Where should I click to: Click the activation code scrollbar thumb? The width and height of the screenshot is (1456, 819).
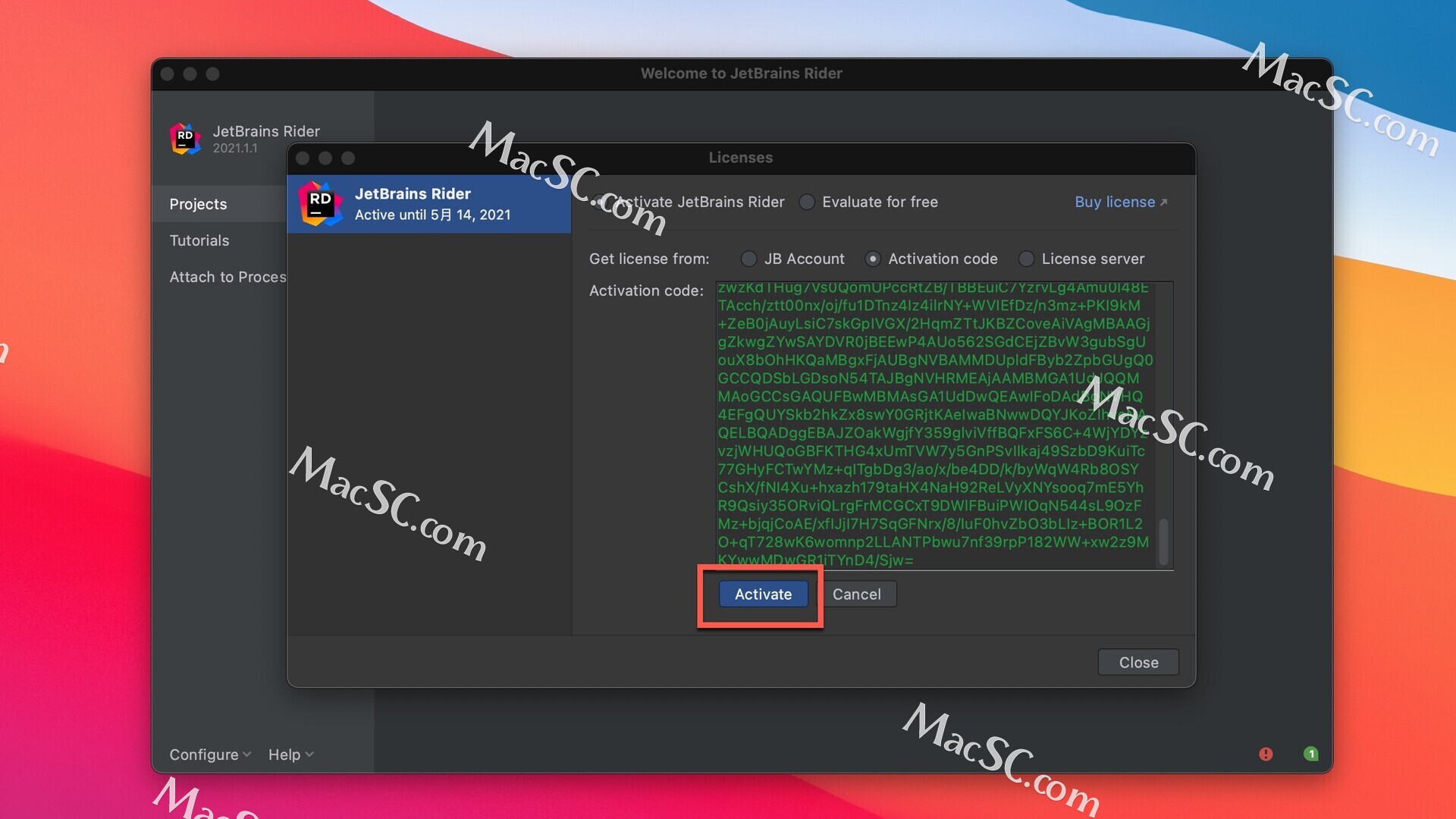click(1163, 541)
